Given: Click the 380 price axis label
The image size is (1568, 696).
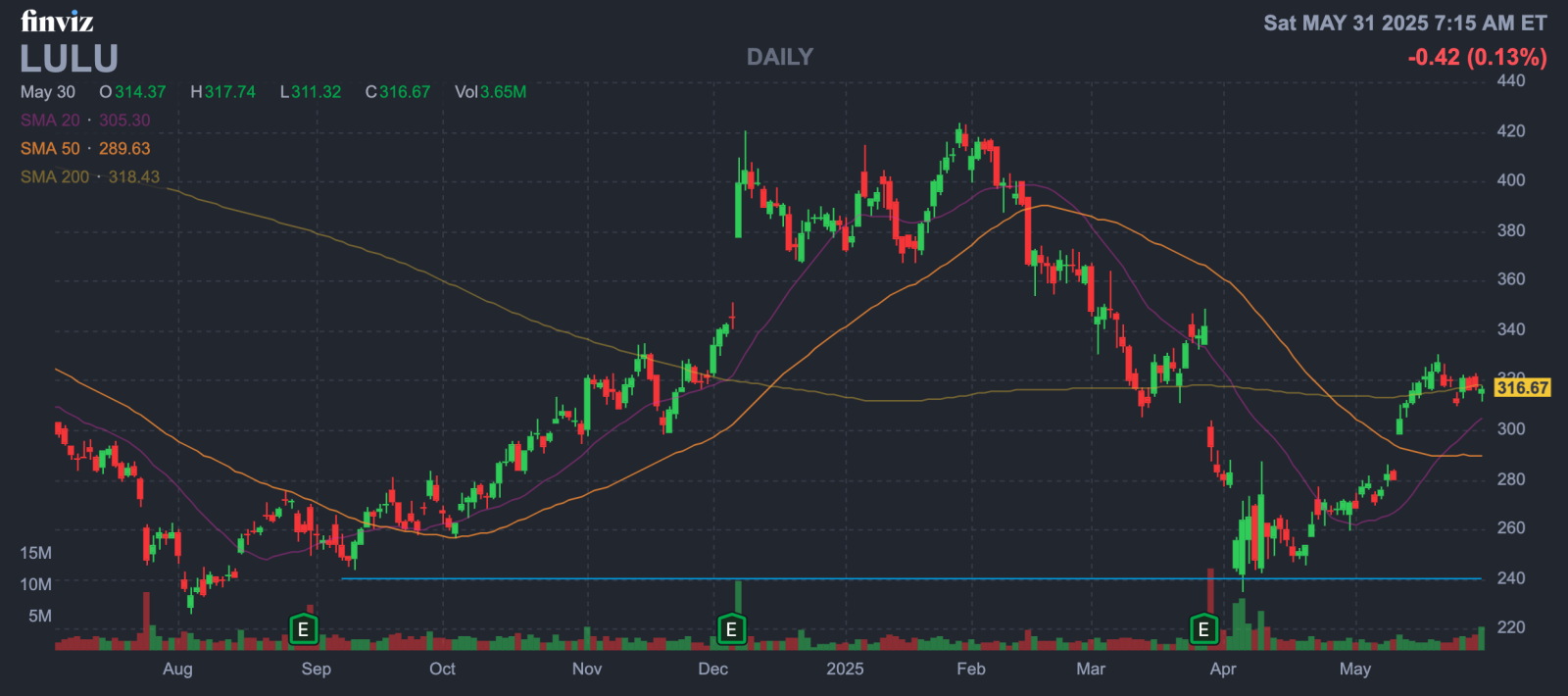Looking at the screenshot, I should [x=1511, y=230].
